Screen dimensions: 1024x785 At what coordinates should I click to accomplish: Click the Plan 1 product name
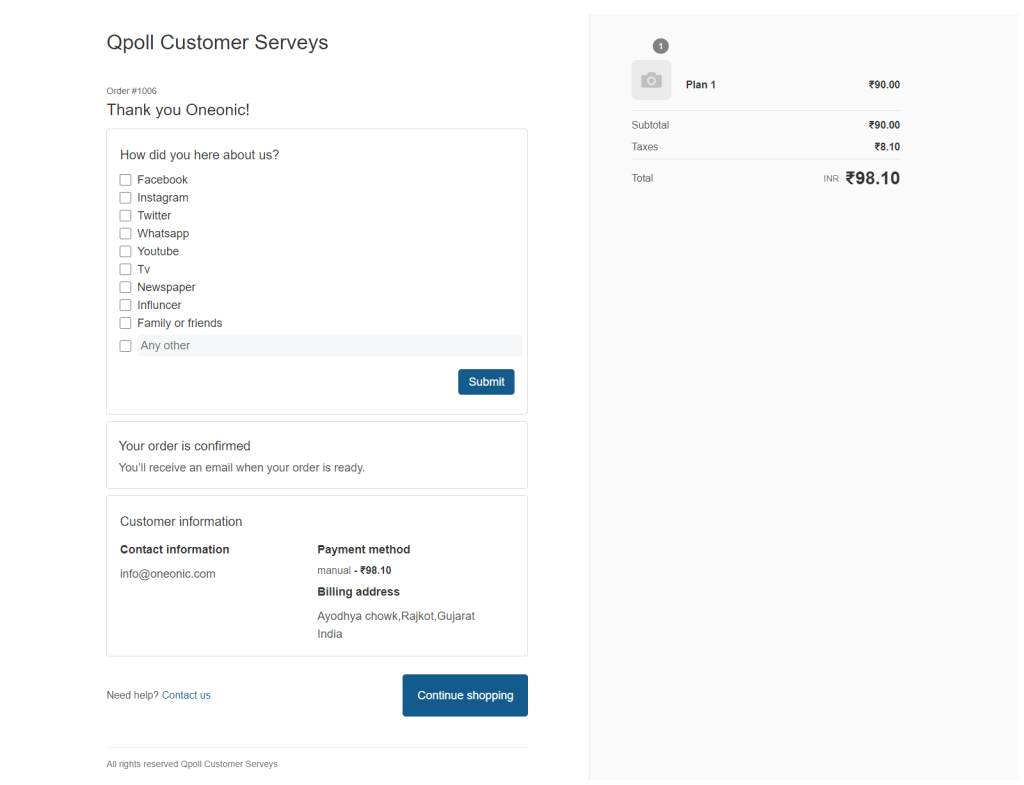tap(701, 85)
